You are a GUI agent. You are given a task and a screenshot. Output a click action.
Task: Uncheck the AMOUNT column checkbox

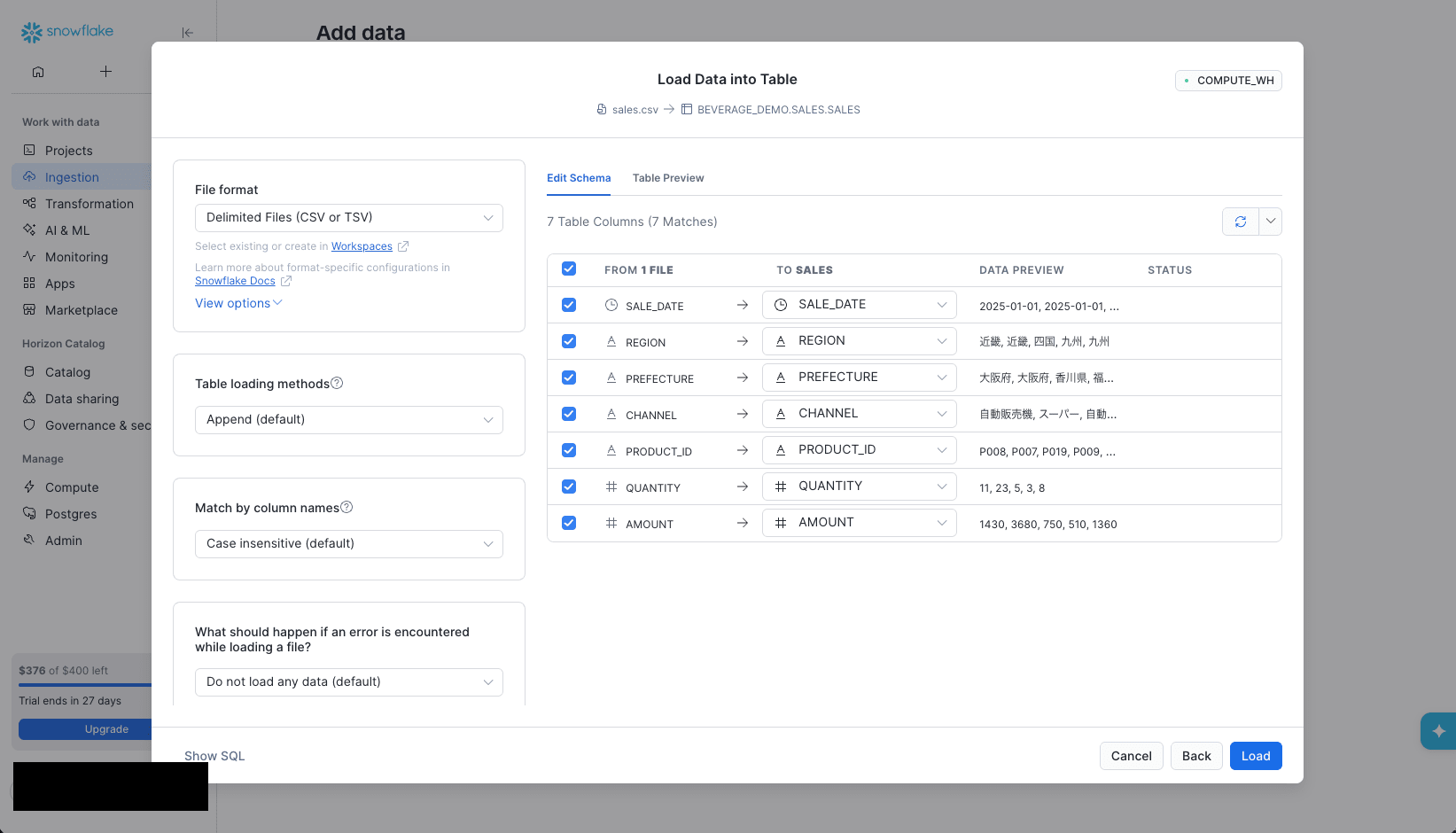pos(569,523)
